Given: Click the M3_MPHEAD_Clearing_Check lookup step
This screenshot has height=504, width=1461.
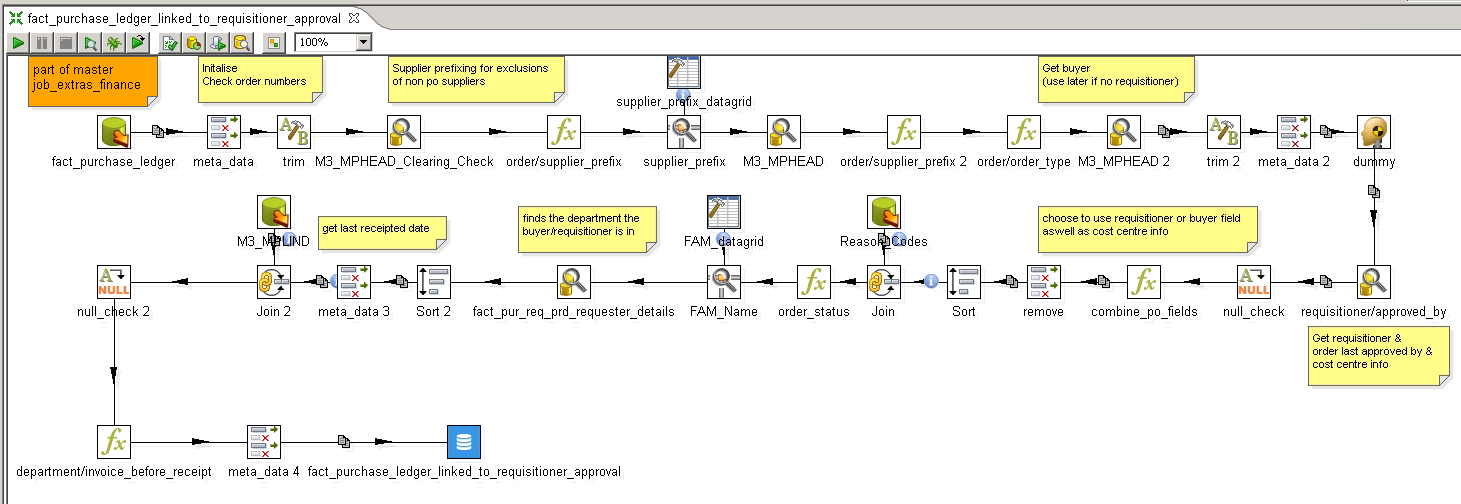Looking at the screenshot, I should tap(404, 132).
